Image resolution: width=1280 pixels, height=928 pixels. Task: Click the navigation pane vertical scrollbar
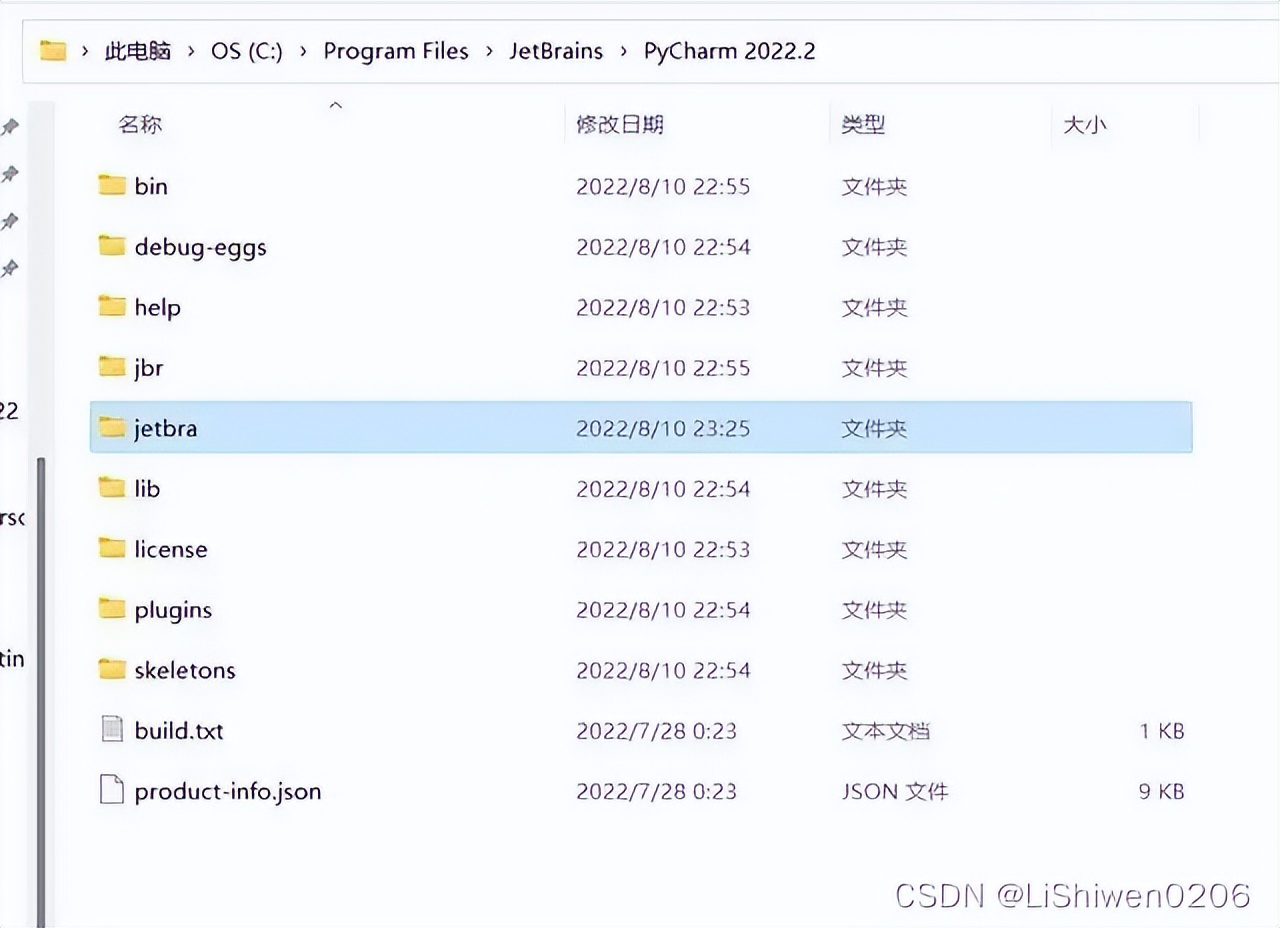pos(41,690)
